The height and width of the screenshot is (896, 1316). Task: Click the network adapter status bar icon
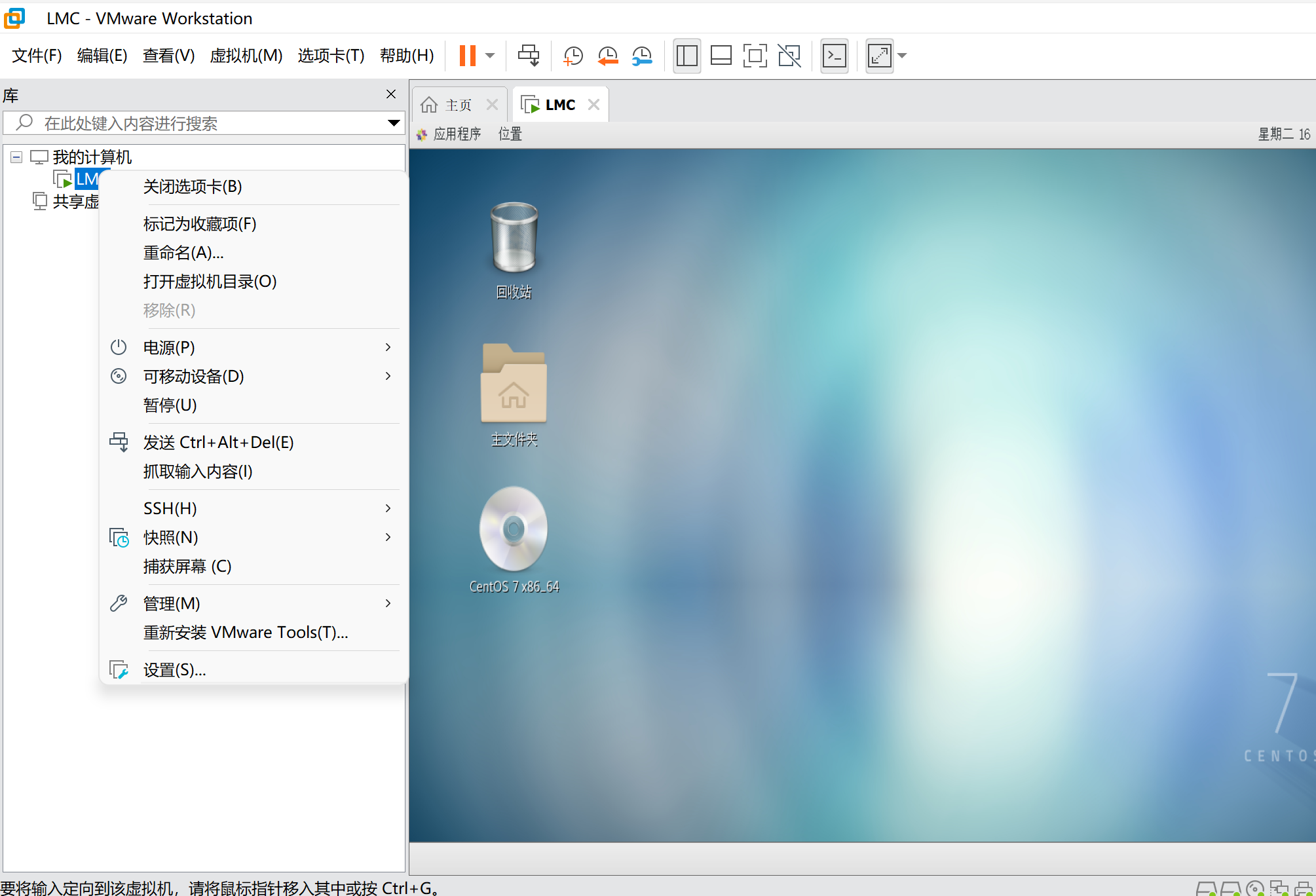(x=1279, y=888)
